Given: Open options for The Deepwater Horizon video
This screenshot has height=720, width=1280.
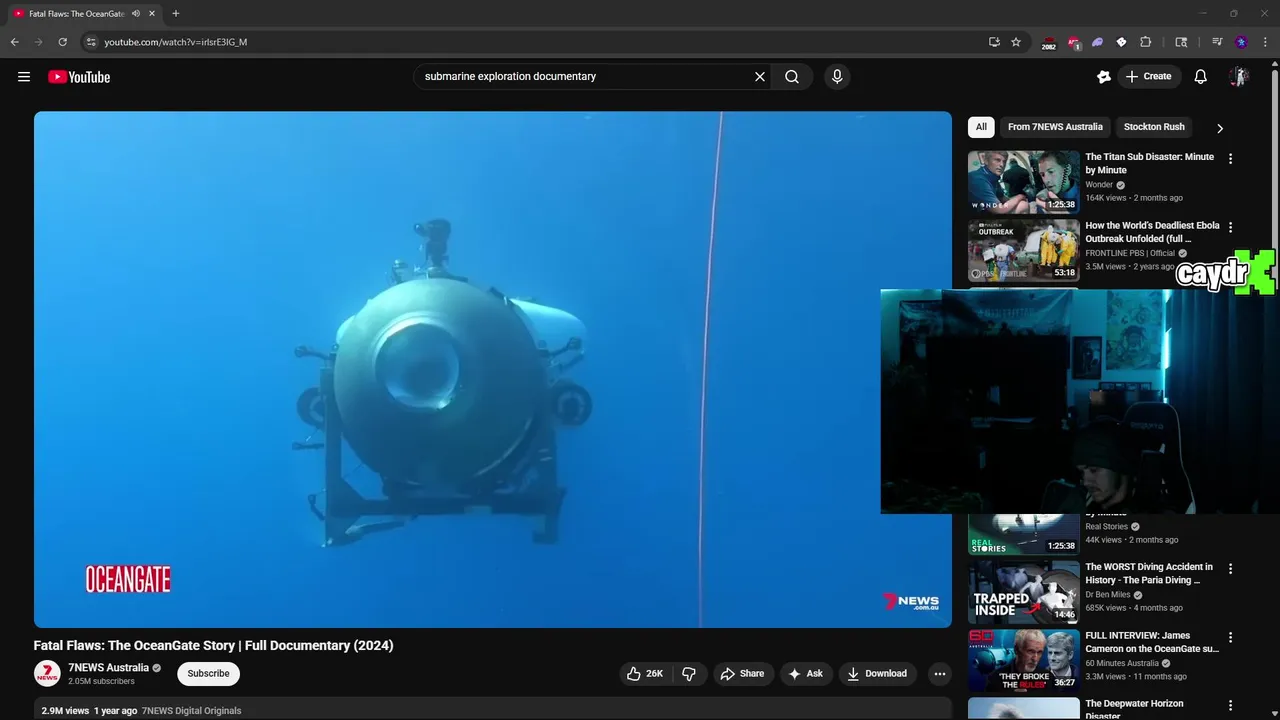Looking at the screenshot, I should 1231,705.
